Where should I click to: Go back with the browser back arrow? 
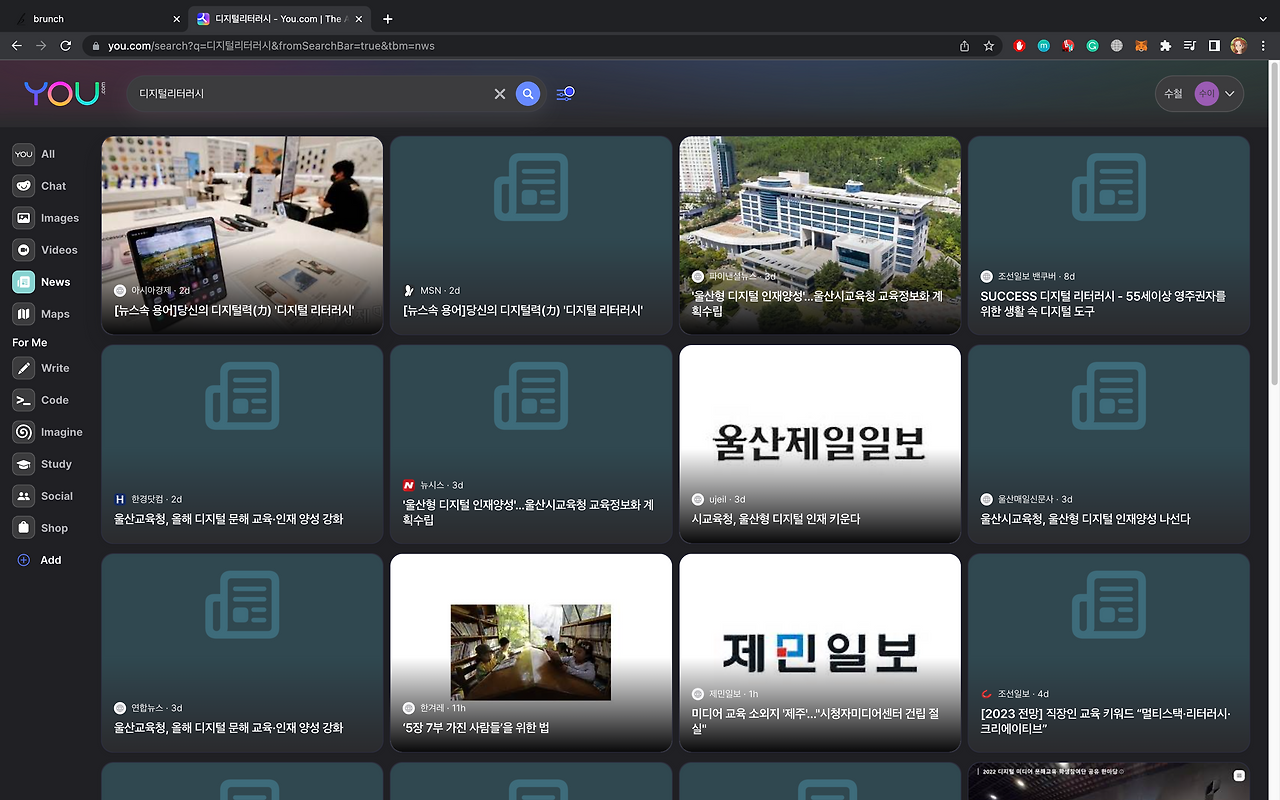(16, 46)
